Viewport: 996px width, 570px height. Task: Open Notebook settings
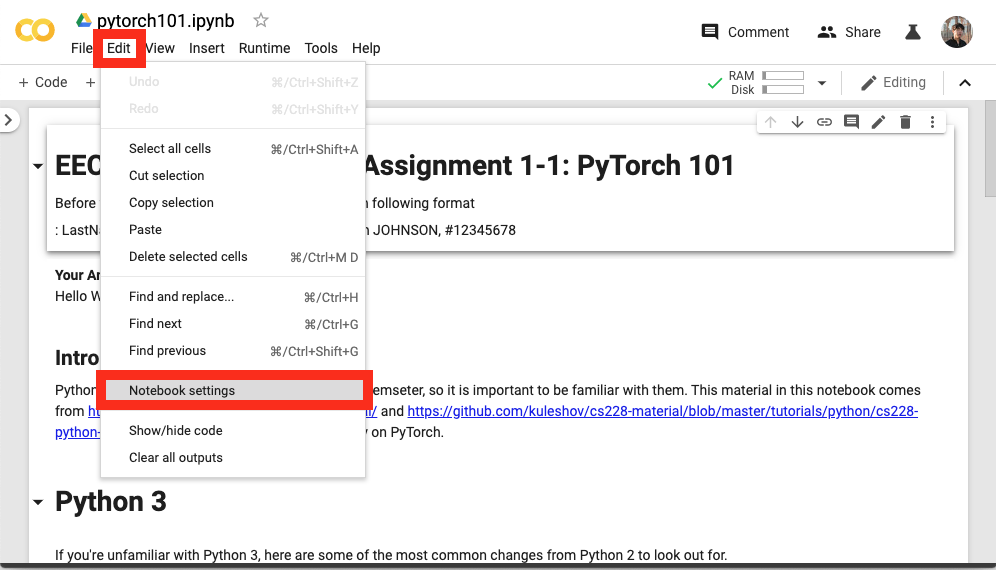point(234,390)
